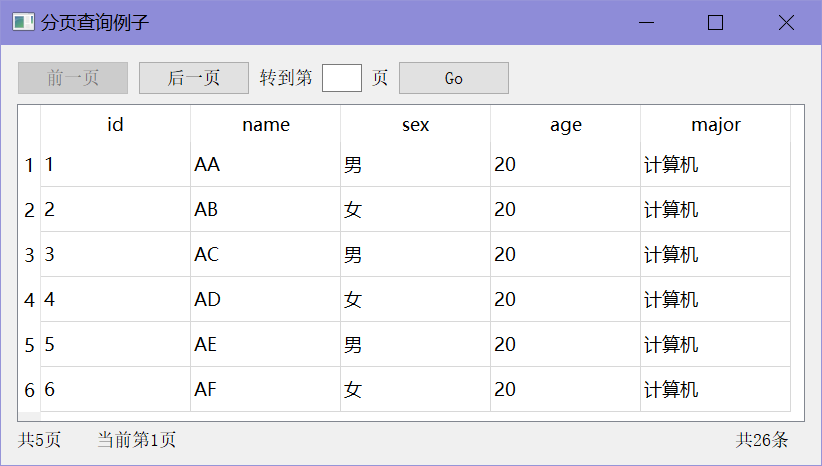Select the name cell AE
The image size is (822, 466).
[x=266, y=344]
